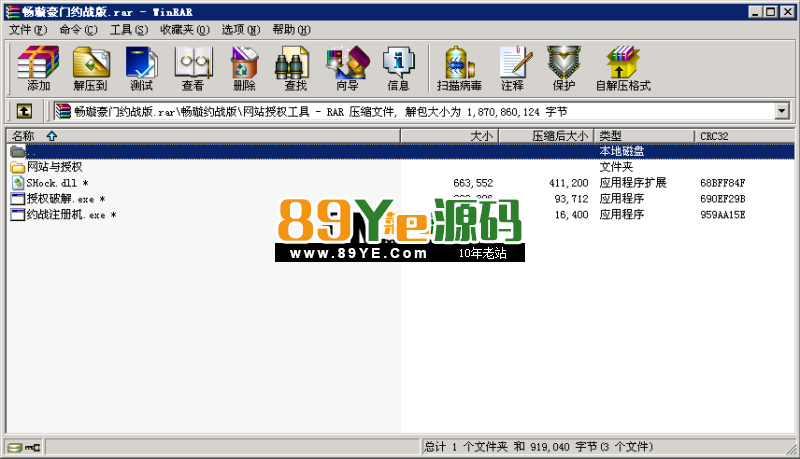The width and height of the screenshot is (800, 459).
Task: Click the archive path address field
Action: 414,111
